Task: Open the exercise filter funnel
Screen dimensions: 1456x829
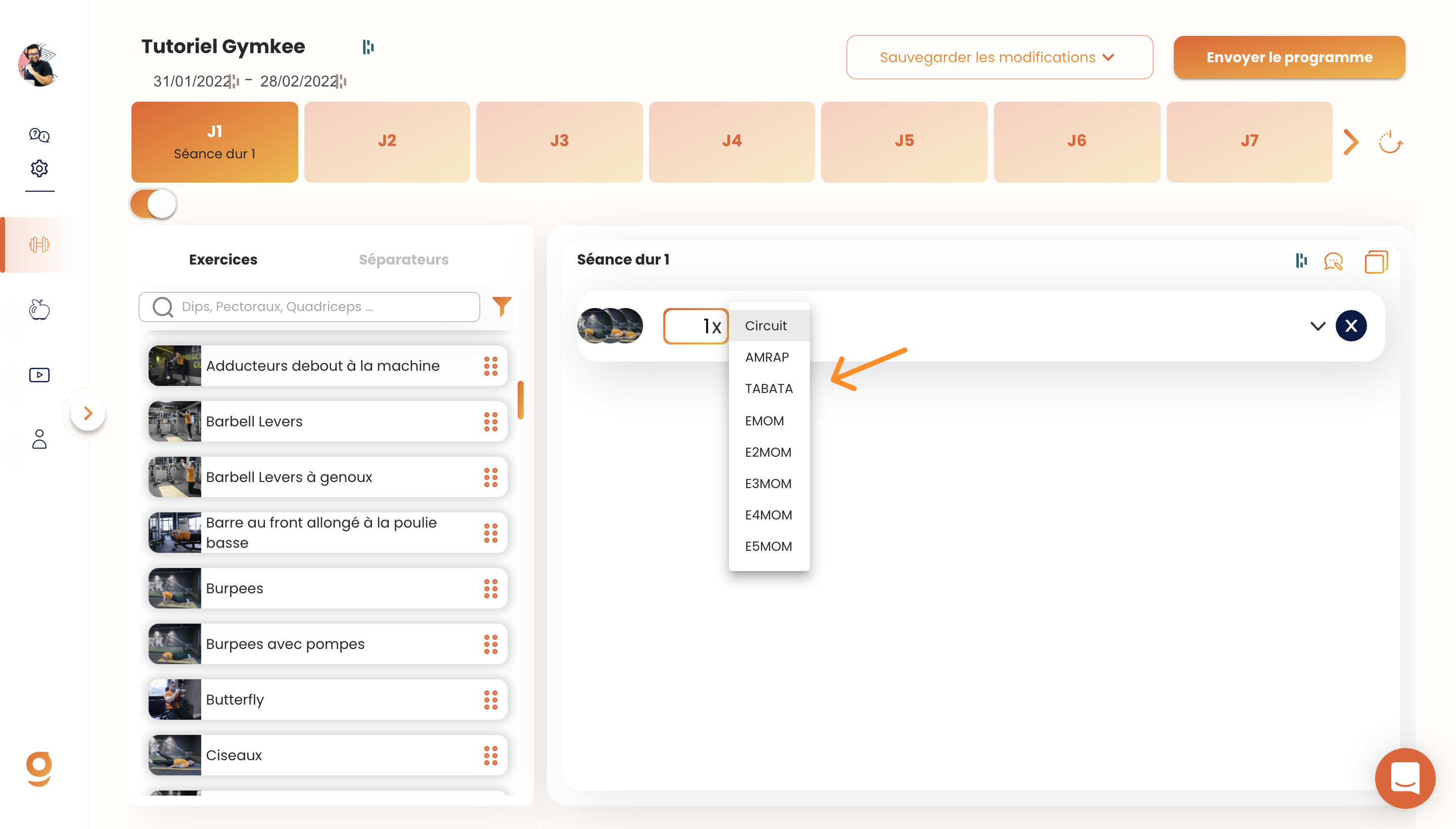Action: coord(502,307)
